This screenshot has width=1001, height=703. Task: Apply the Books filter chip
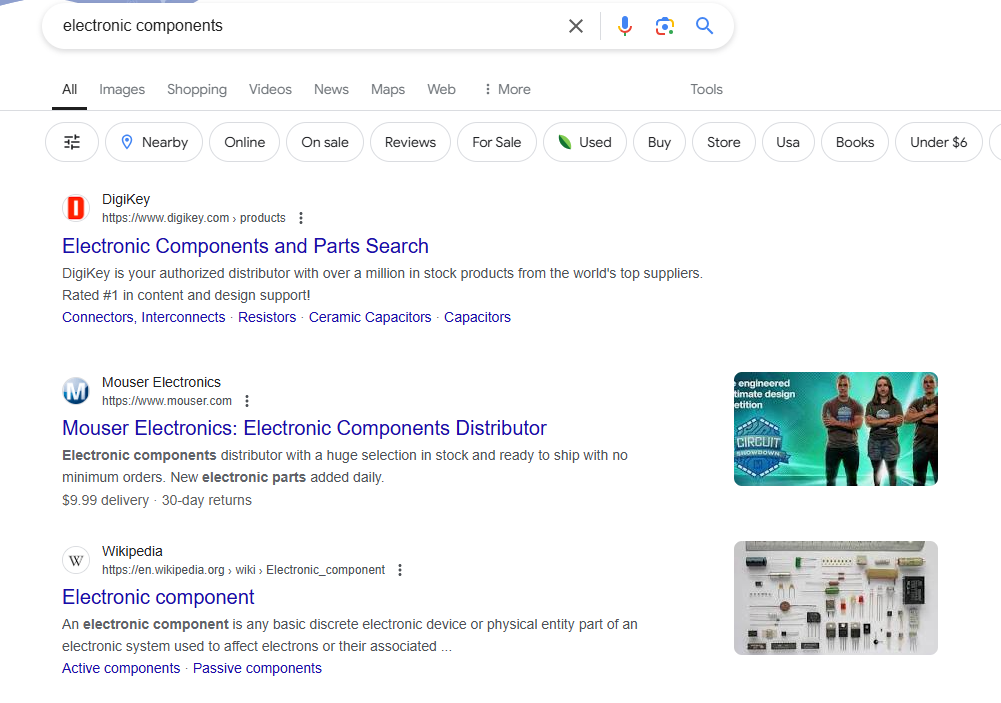click(x=855, y=142)
